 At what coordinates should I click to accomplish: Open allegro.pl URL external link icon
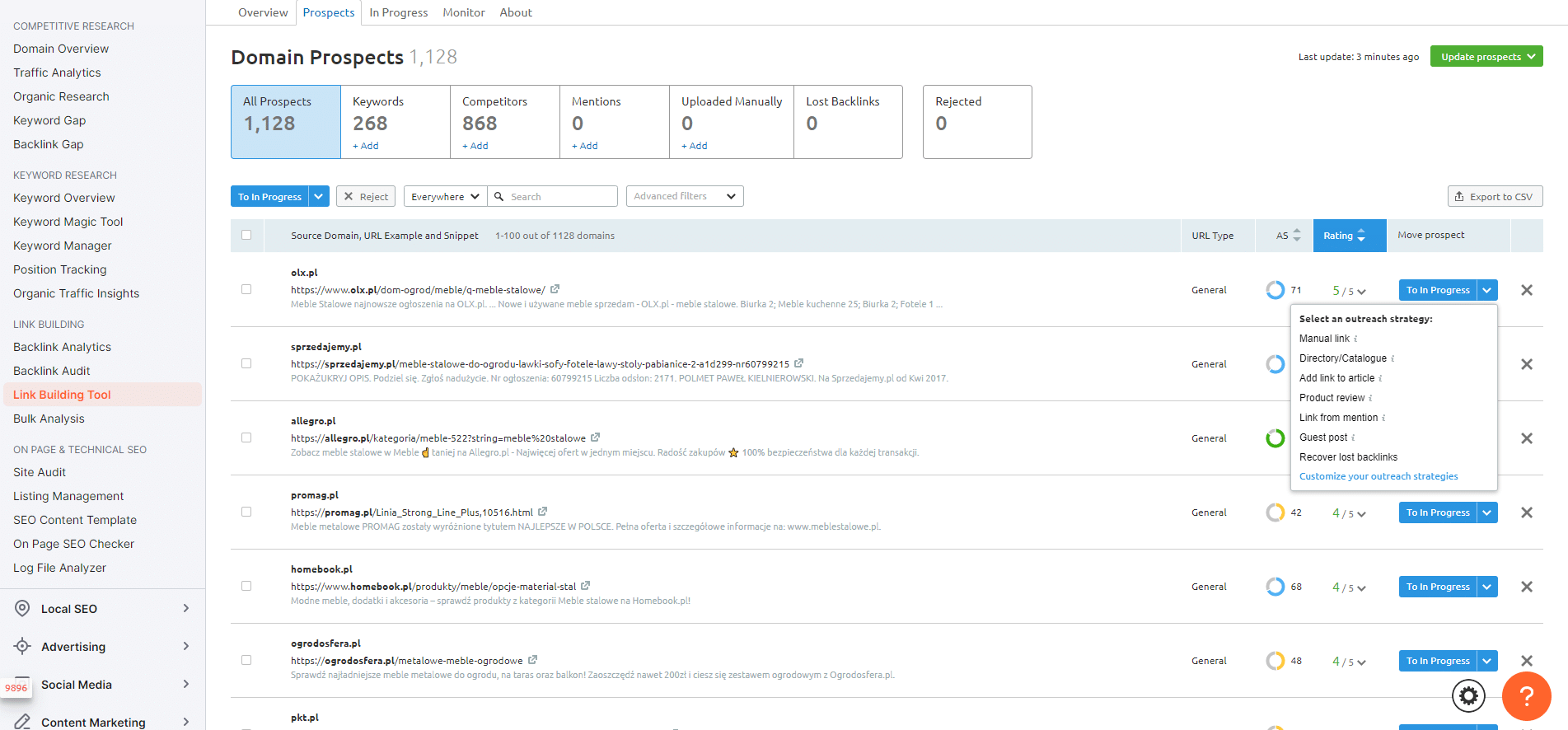[x=596, y=438]
